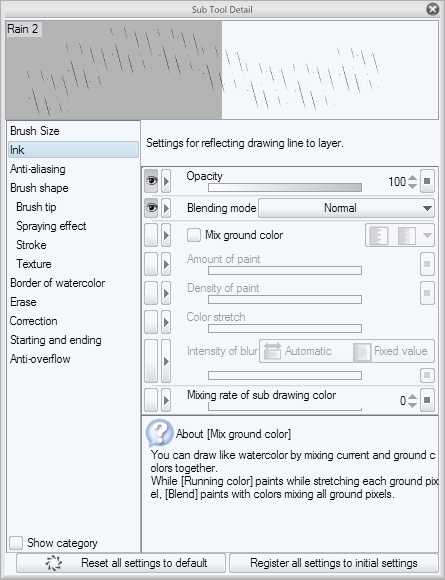
Task: Select Brush Size category
Action: point(73,131)
